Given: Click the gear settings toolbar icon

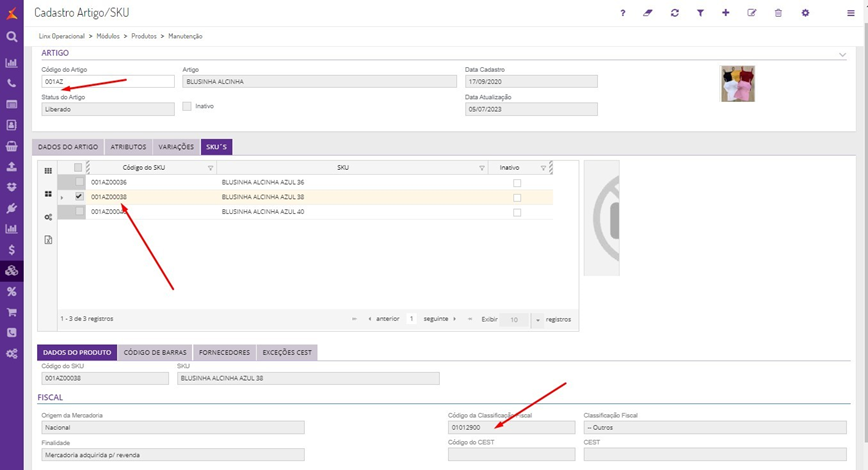Looking at the screenshot, I should [x=805, y=13].
